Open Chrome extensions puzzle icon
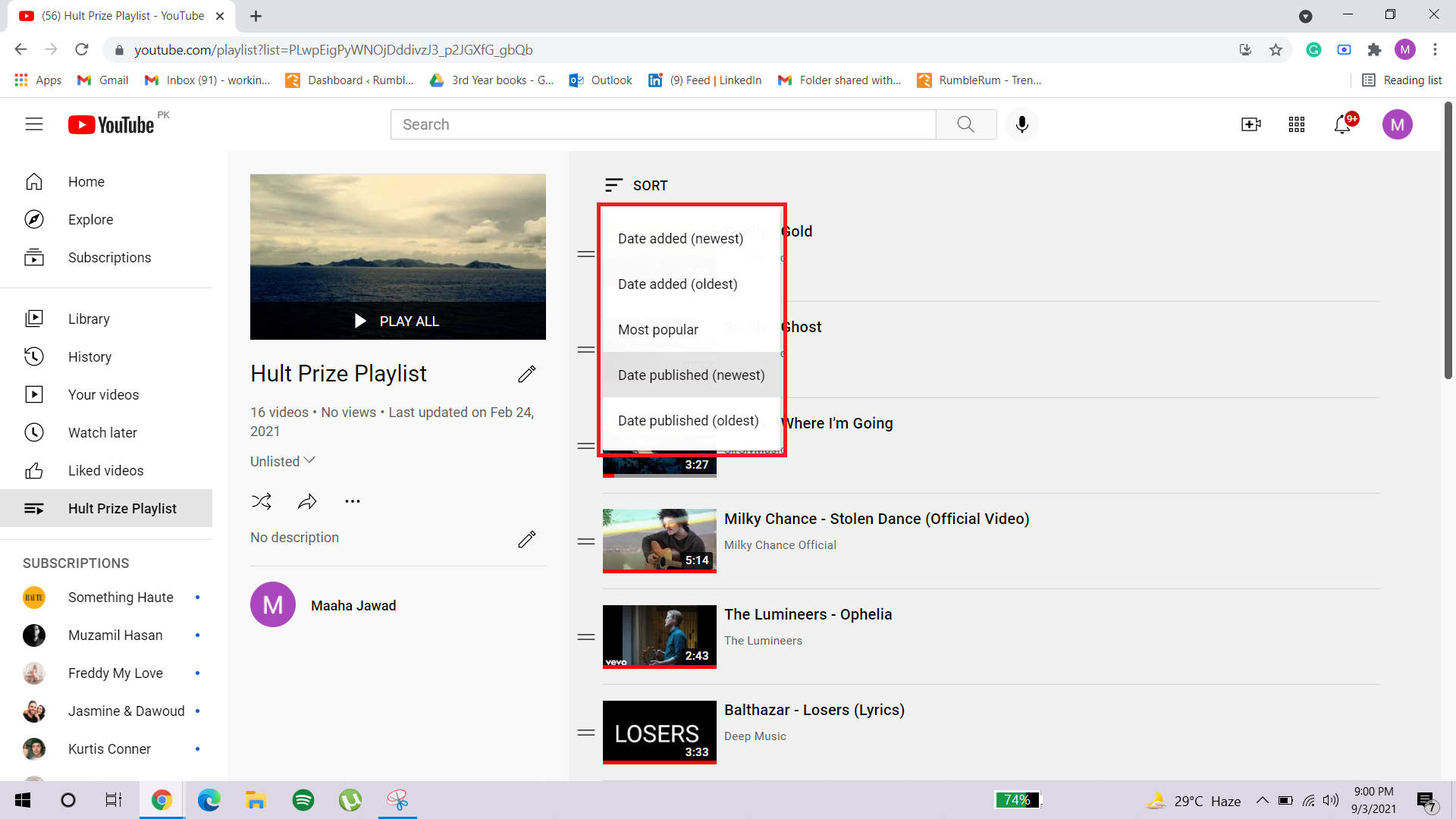The width and height of the screenshot is (1456, 819). point(1374,50)
